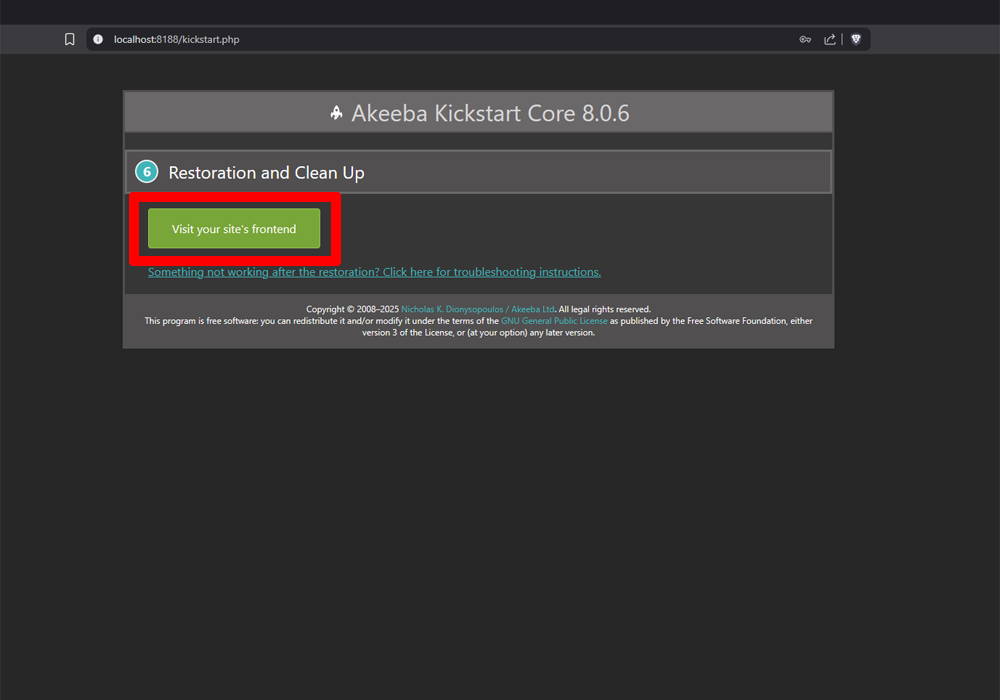1000x700 pixels.
Task: Toggle the bookmark for this page
Action: (69, 39)
